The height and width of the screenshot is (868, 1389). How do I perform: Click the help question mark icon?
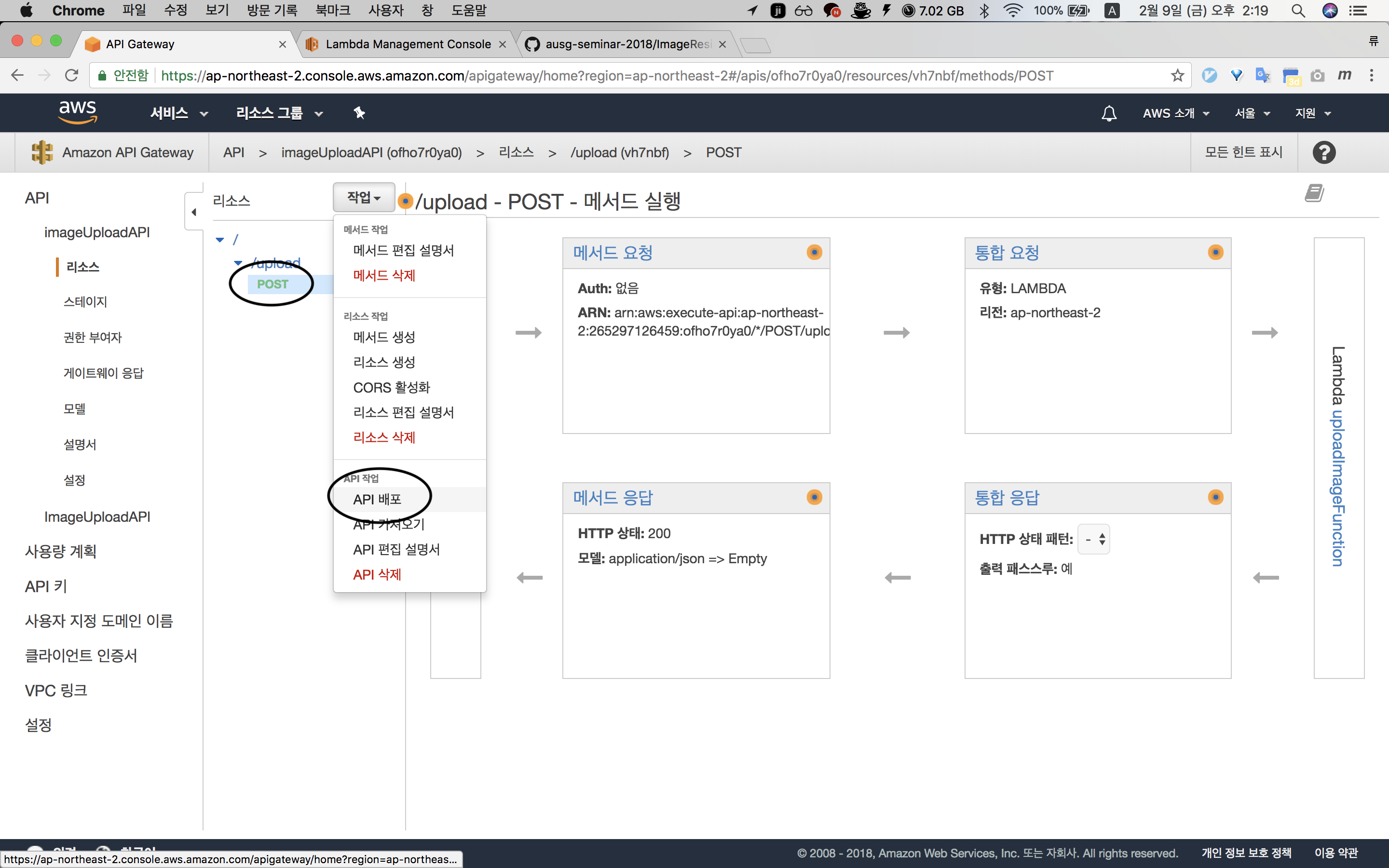(x=1323, y=152)
